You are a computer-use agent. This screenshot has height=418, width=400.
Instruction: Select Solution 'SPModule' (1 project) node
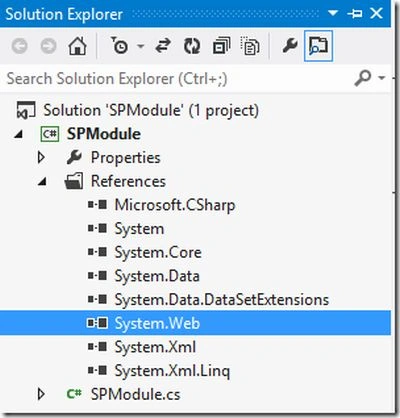(151, 111)
